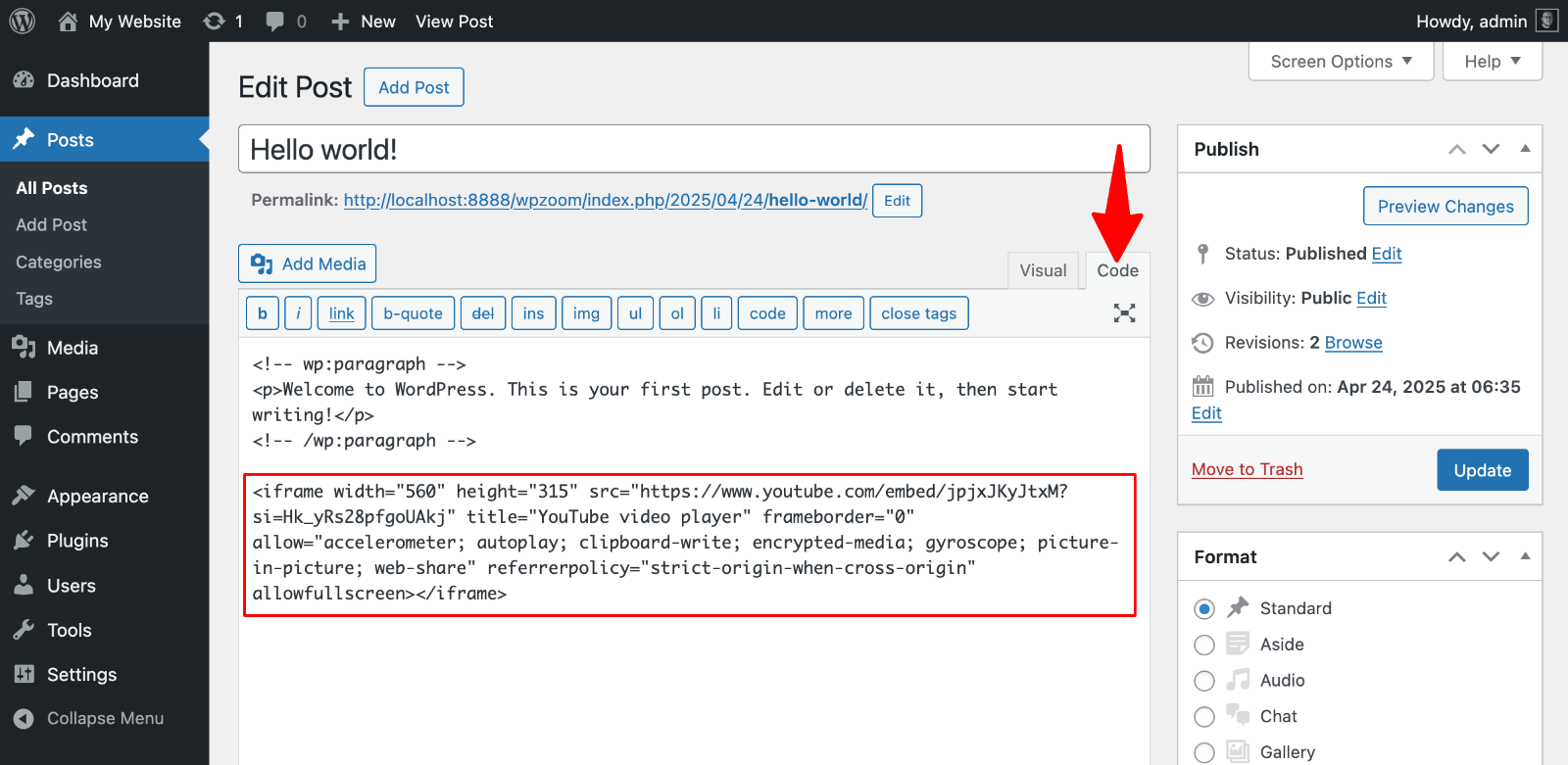Open Help dropdown
Screen dimensions: 1568x765
[1493, 61]
